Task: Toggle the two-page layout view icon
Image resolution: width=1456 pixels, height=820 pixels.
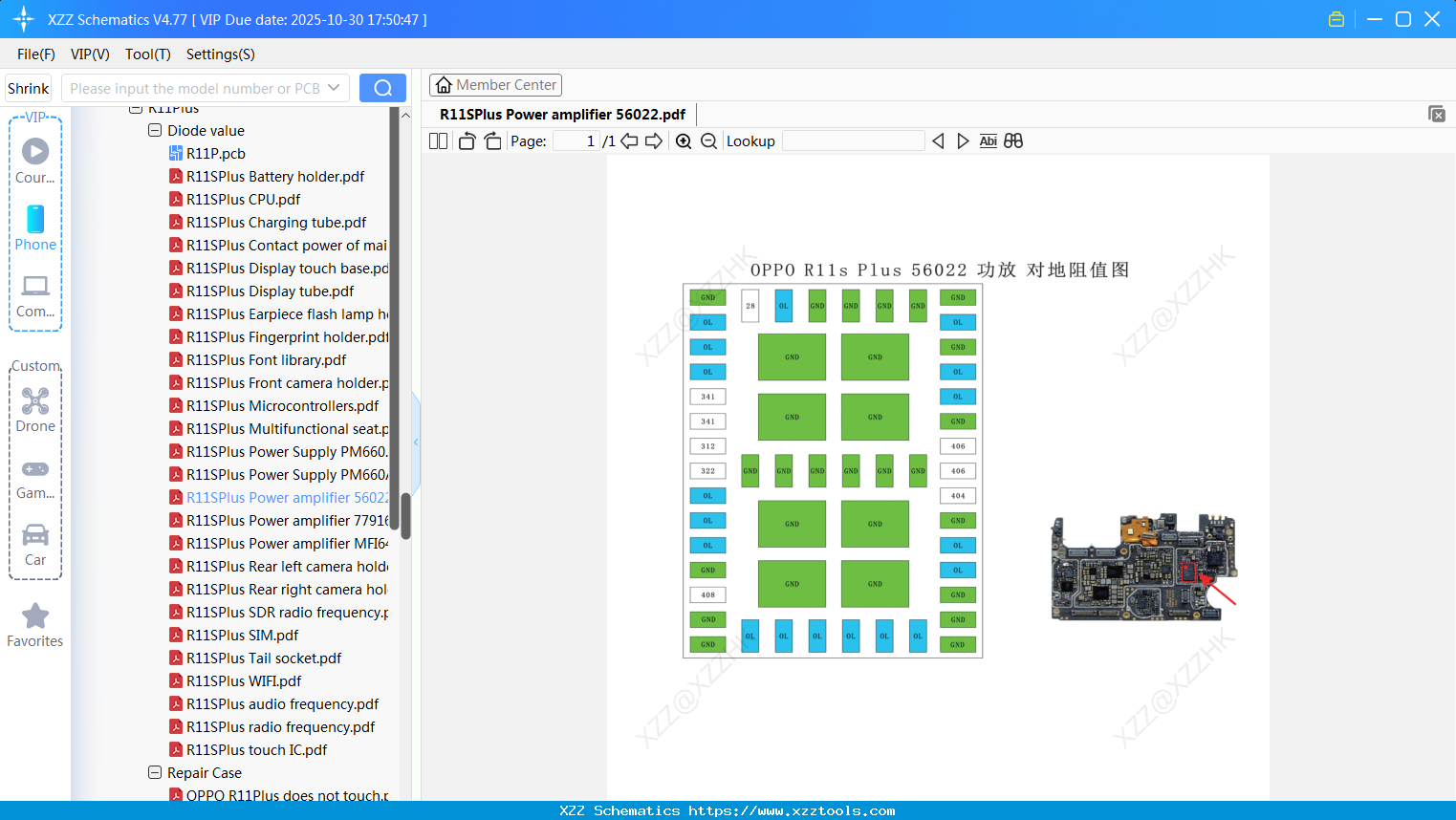Action: point(438,141)
